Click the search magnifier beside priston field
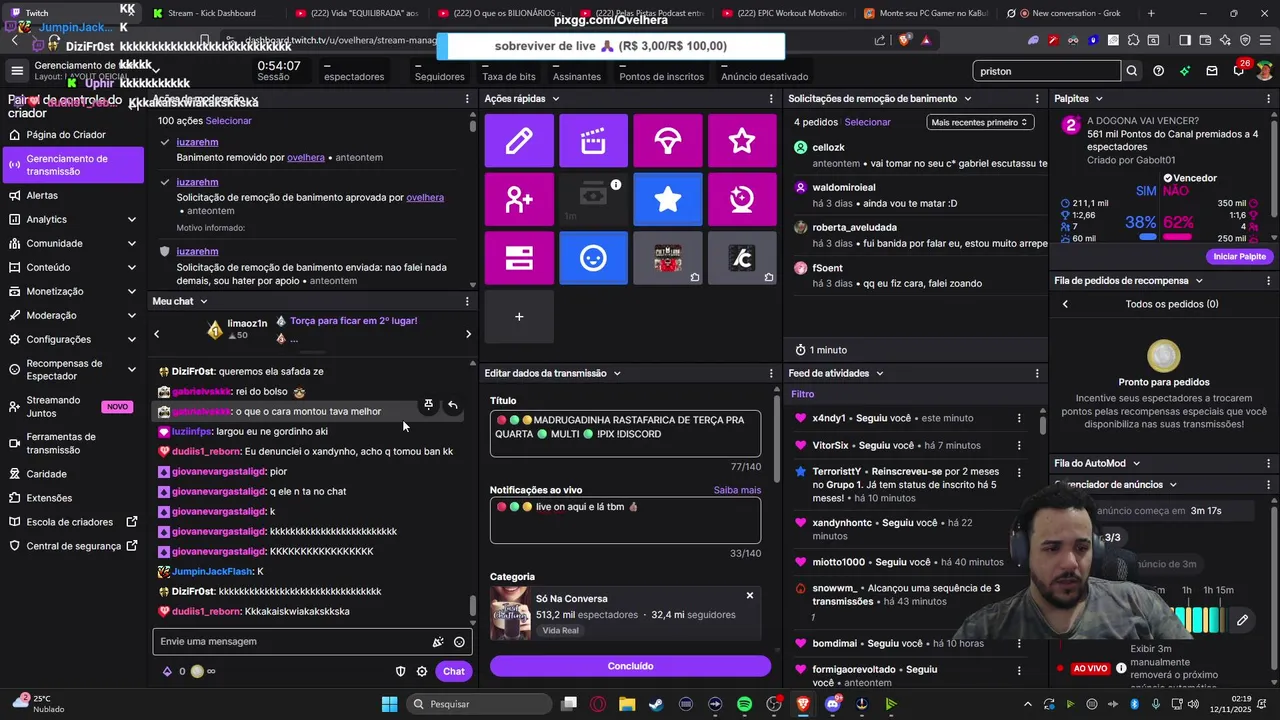Image resolution: width=1280 pixels, height=720 pixels. click(x=1132, y=71)
